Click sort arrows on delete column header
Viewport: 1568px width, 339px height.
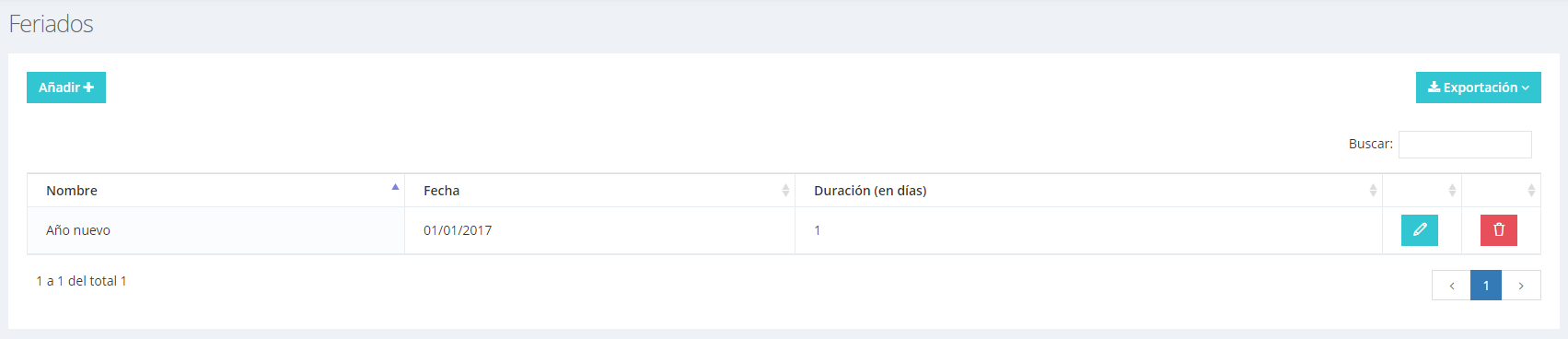pyautogui.click(x=1531, y=191)
